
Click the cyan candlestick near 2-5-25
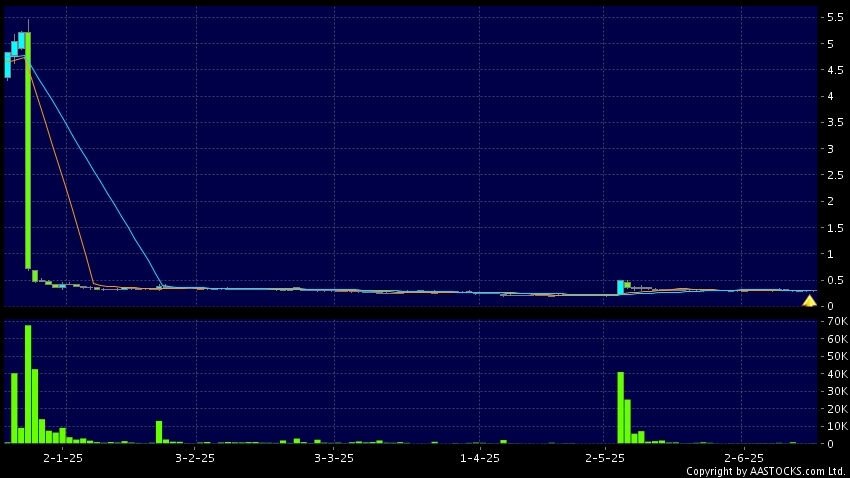coord(620,287)
